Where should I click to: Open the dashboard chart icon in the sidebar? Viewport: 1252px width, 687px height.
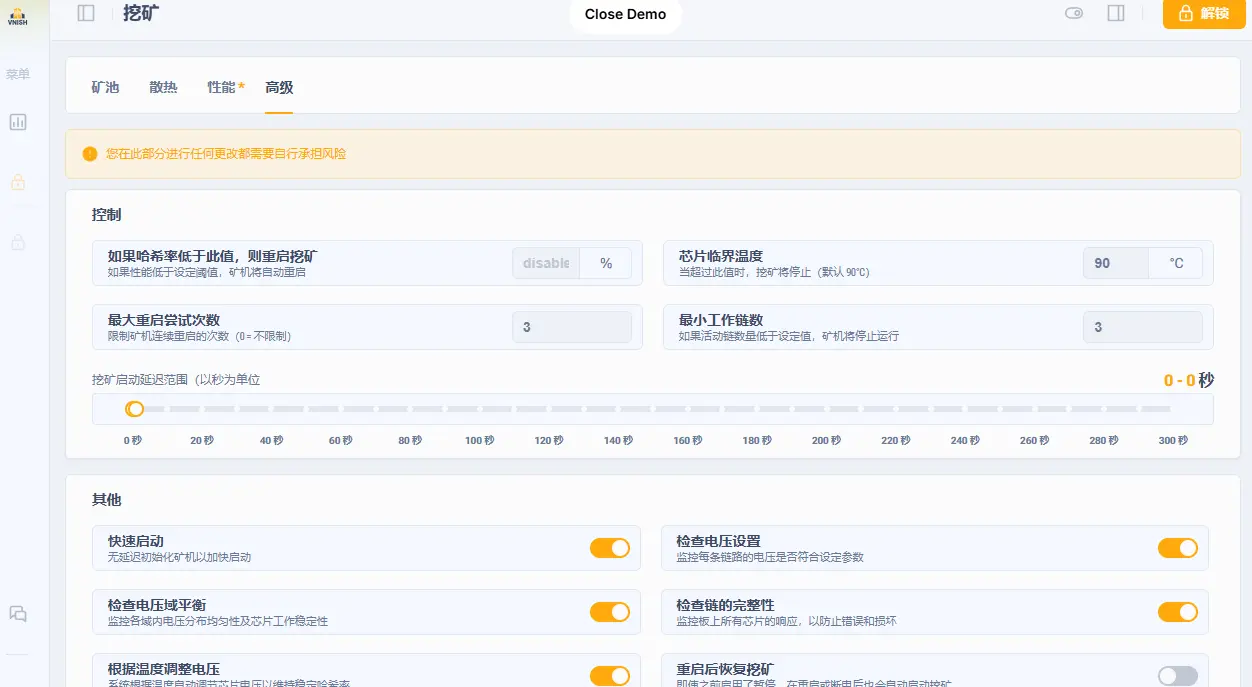coord(18,122)
